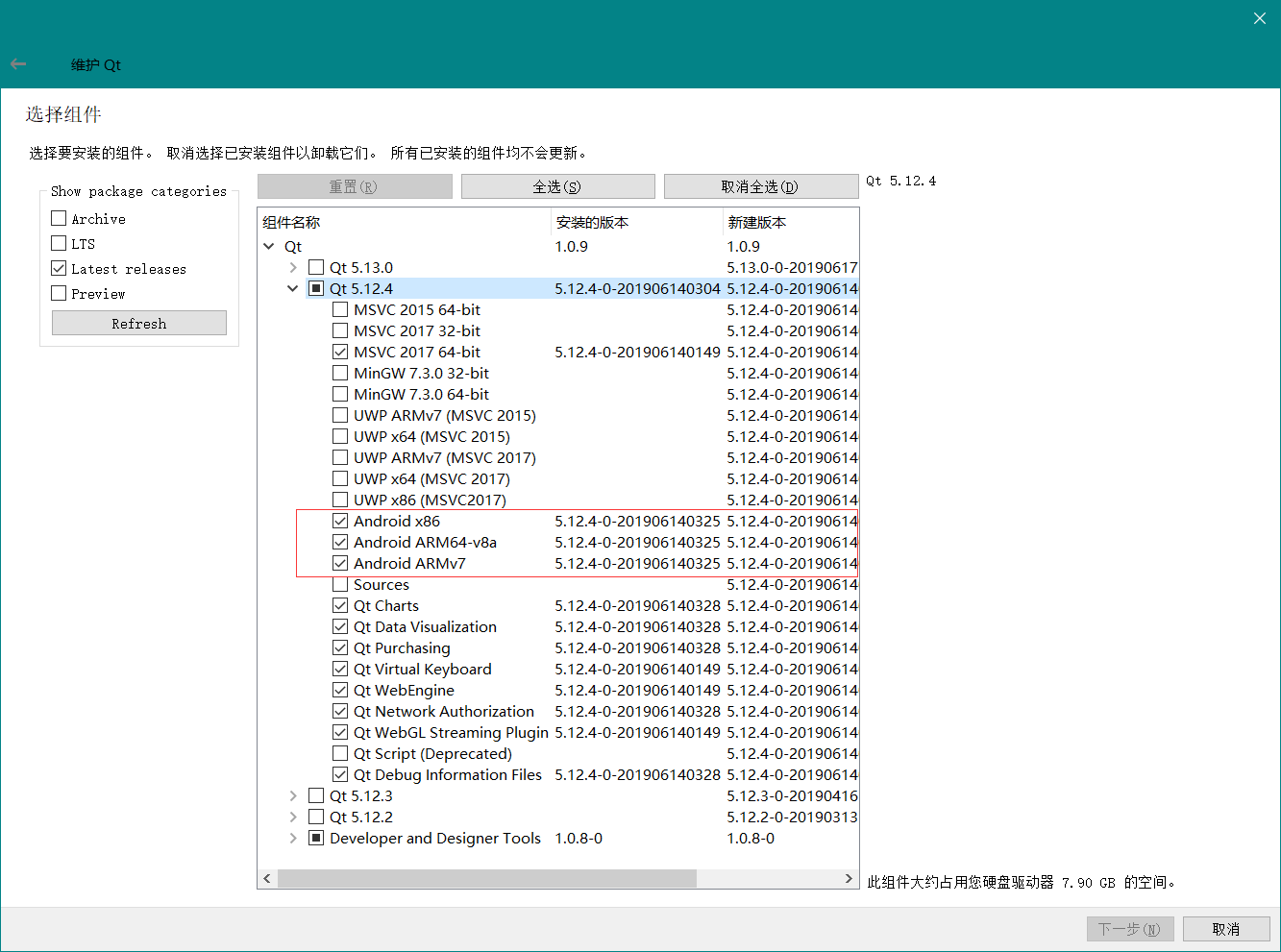
Task: Uncheck the Qt Charts component
Action: click(340, 605)
